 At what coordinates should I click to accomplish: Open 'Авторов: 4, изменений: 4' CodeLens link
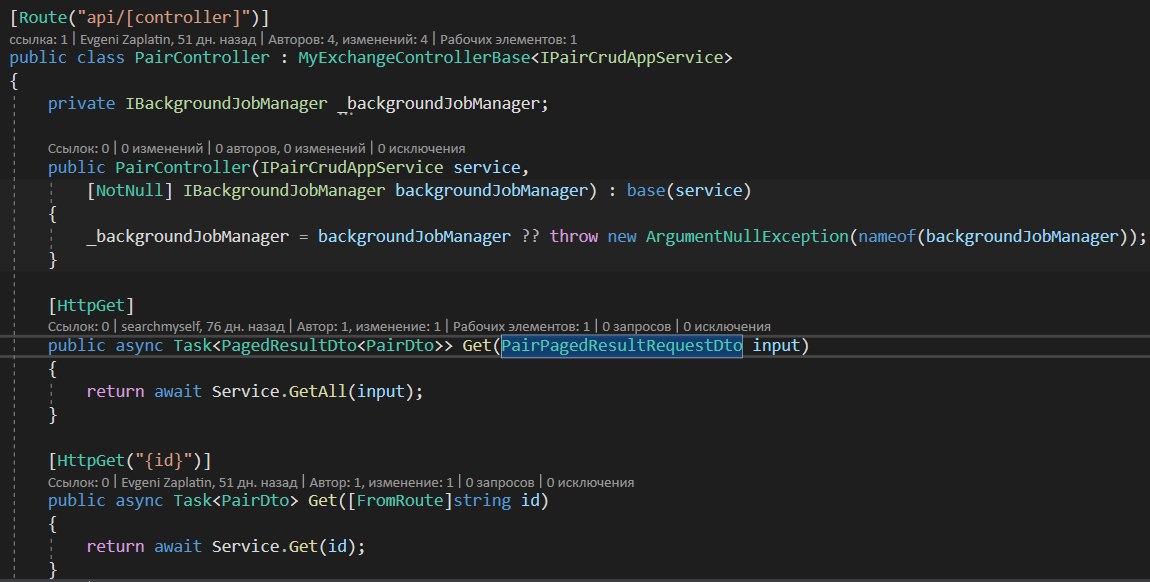pos(348,40)
